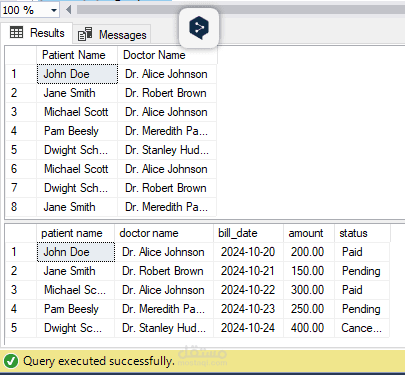Viewport: 405px width, 375px height.
Task: Switch to the Messages tab
Action: point(112,34)
